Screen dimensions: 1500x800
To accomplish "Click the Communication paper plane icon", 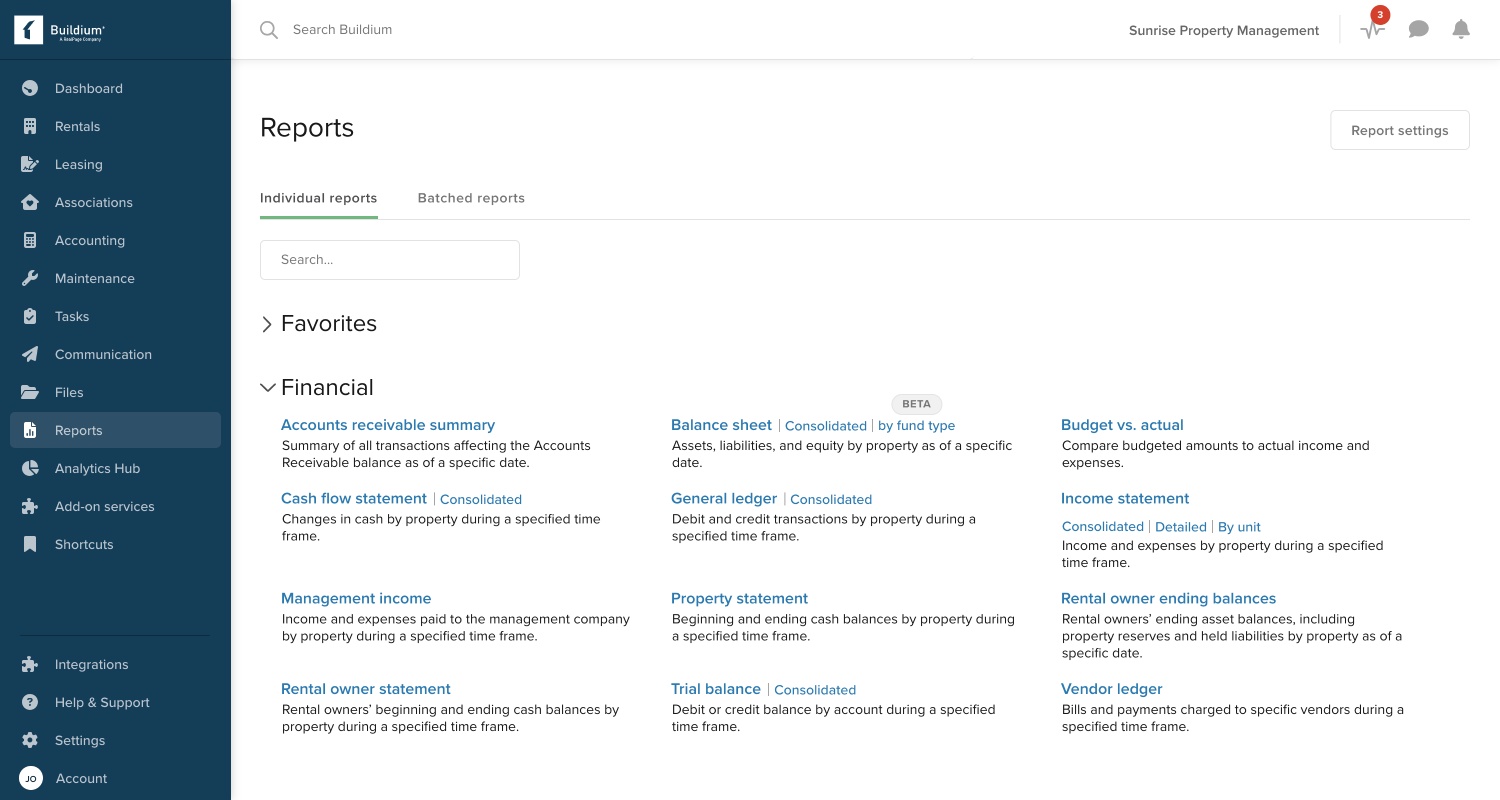I will click(30, 354).
